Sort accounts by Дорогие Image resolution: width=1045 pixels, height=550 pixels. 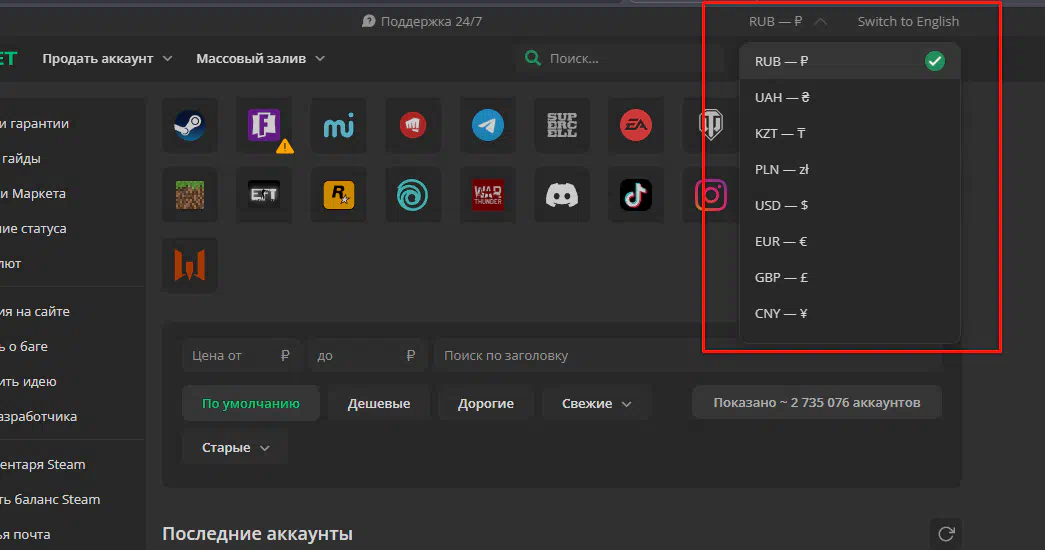pos(486,403)
